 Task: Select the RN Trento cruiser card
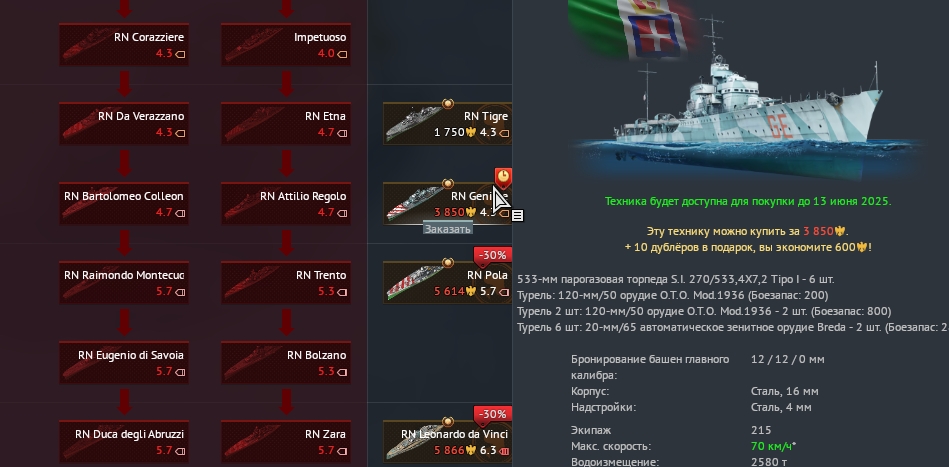click(286, 282)
